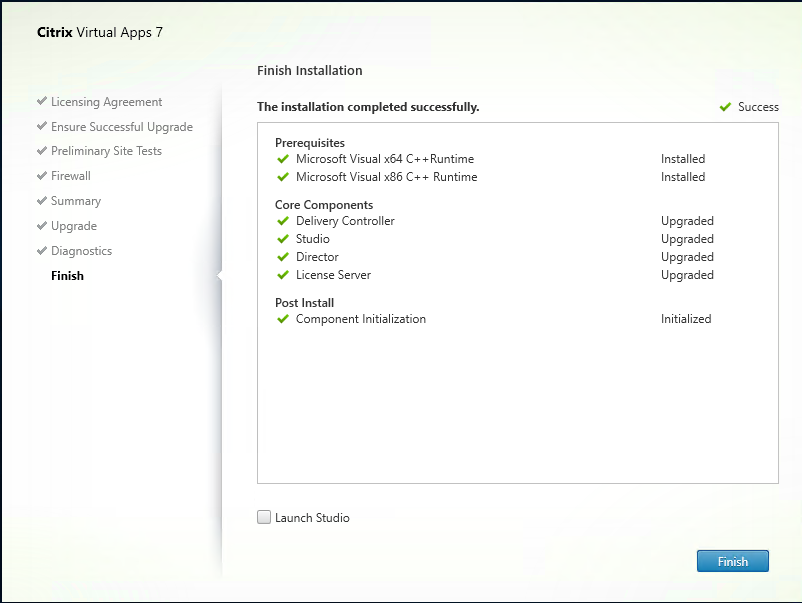Viewport: 802px width, 603px height.
Task: Click the Upgraded status for License Server
Action: pyautogui.click(x=687, y=275)
